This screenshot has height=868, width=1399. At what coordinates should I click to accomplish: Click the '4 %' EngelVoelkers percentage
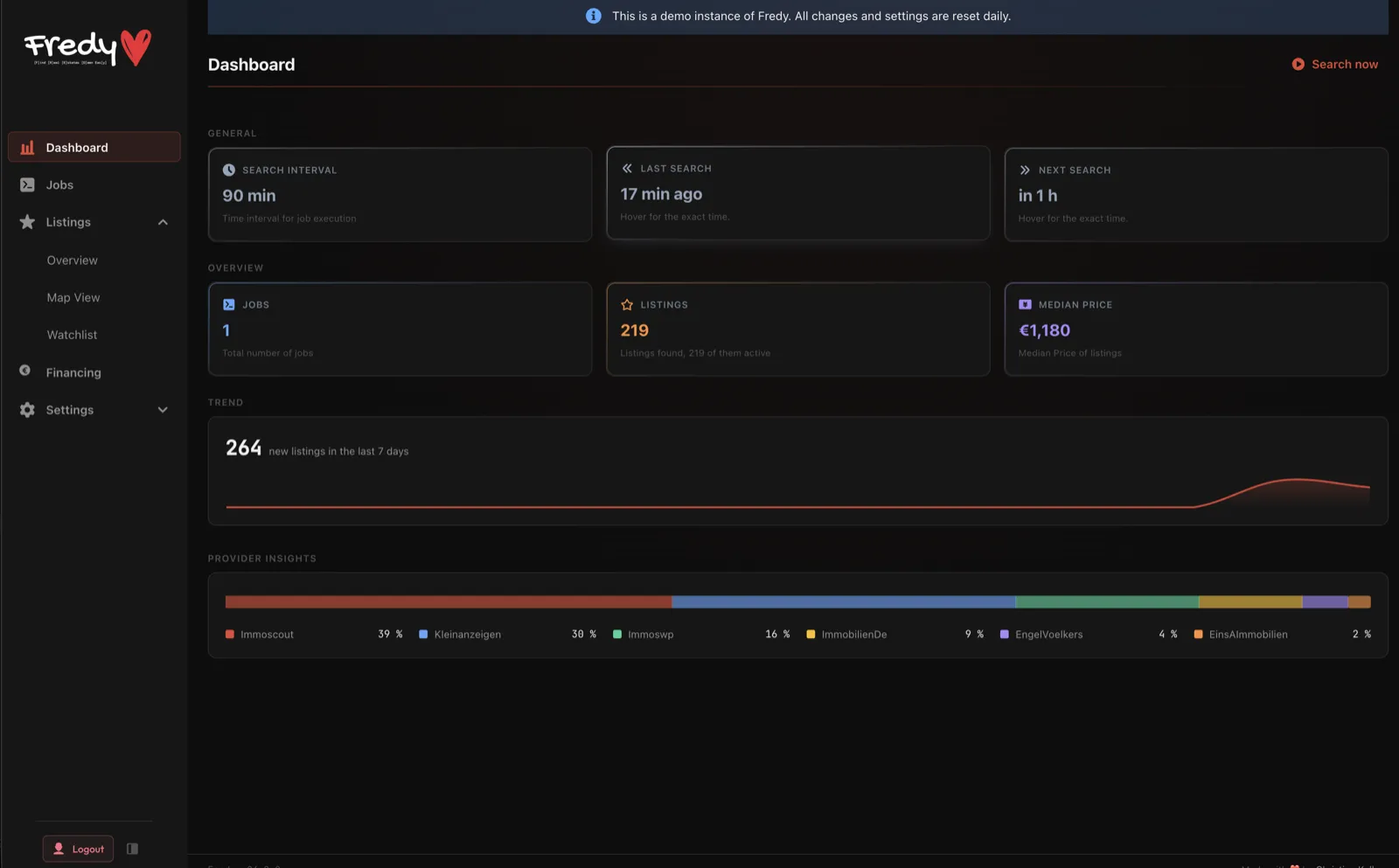(x=1168, y=635)
